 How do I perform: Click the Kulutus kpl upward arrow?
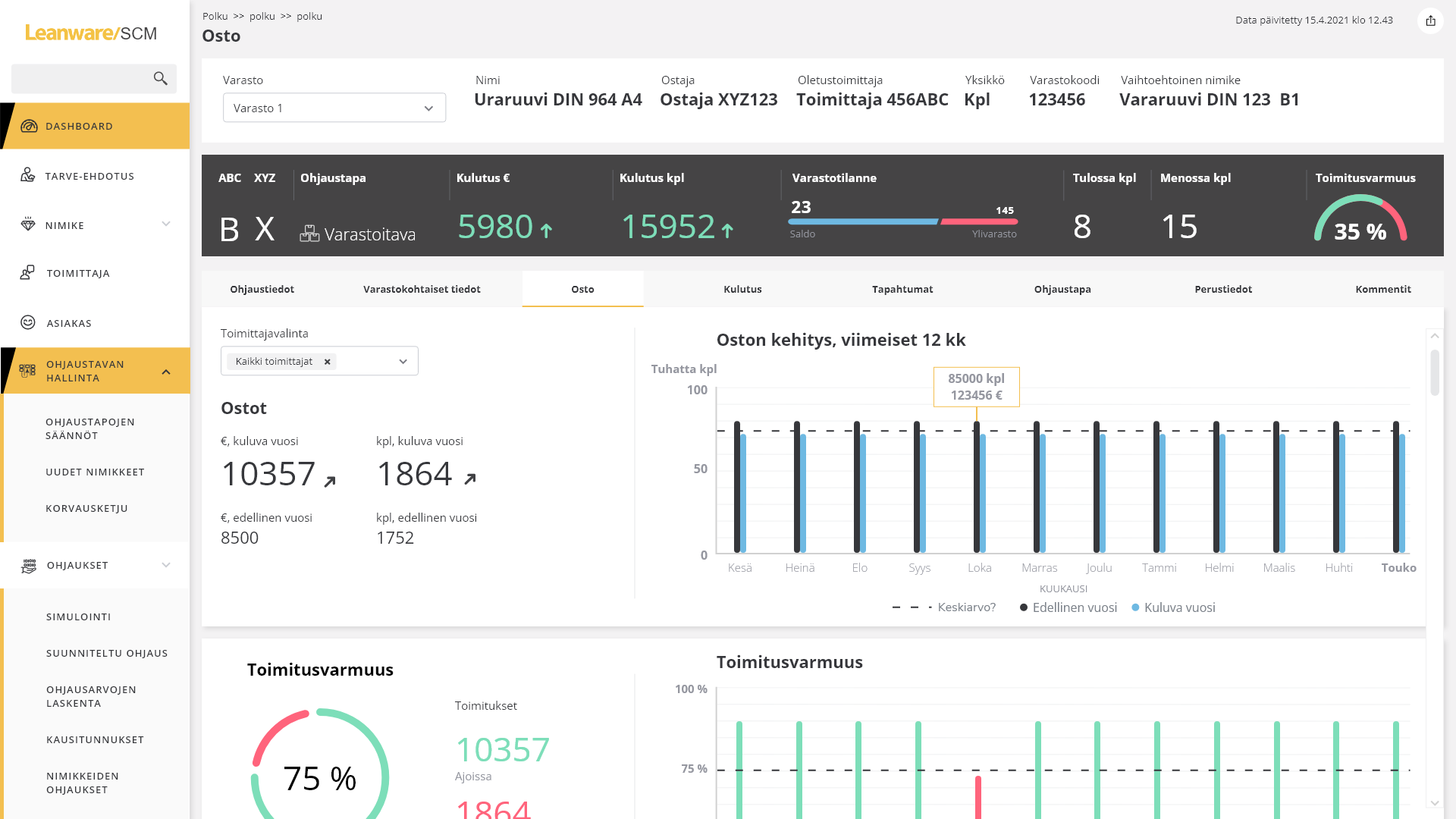click(727, 229)
